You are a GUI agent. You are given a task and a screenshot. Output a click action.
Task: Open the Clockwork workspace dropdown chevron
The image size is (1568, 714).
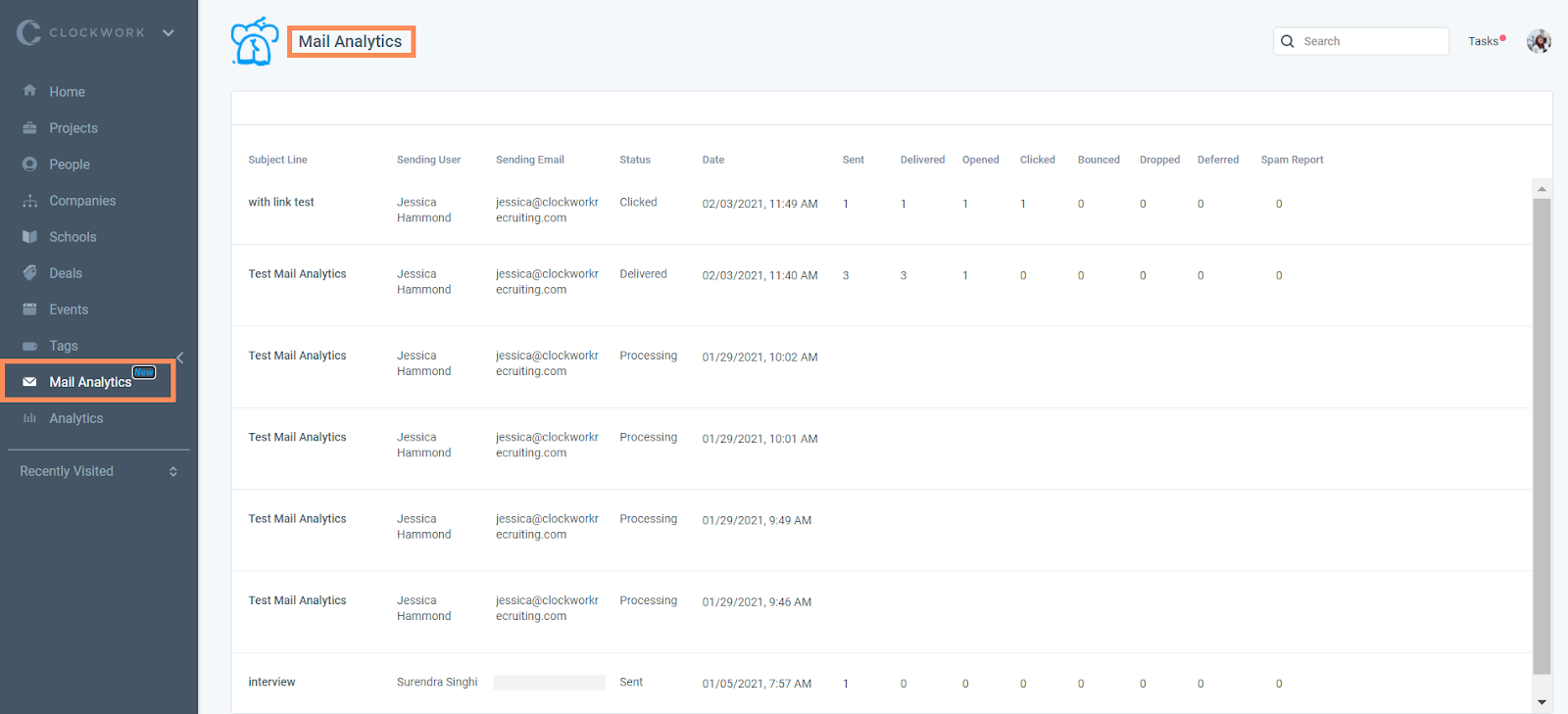(169, 32)
